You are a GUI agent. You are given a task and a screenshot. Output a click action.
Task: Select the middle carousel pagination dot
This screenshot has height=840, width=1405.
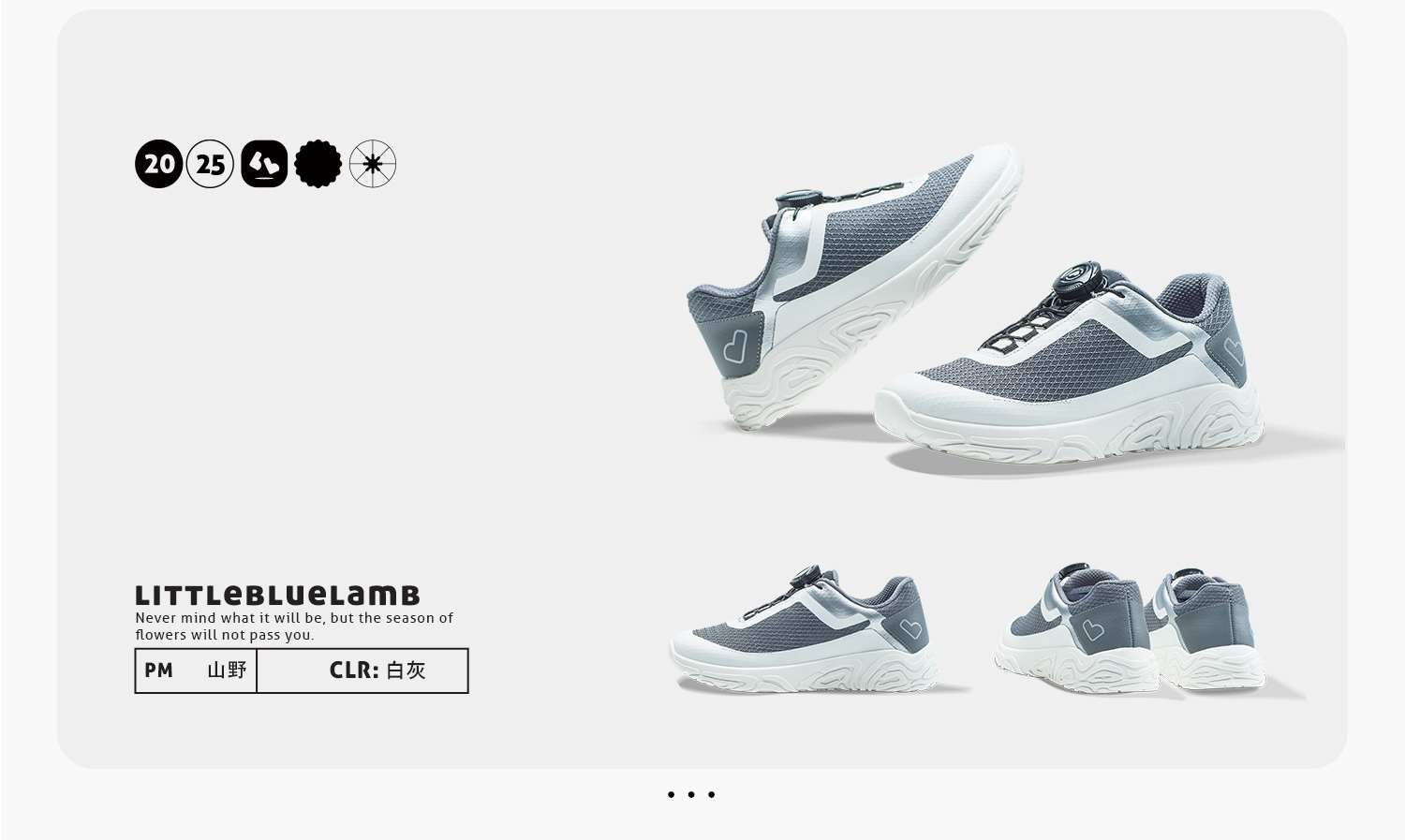[691, 794]
